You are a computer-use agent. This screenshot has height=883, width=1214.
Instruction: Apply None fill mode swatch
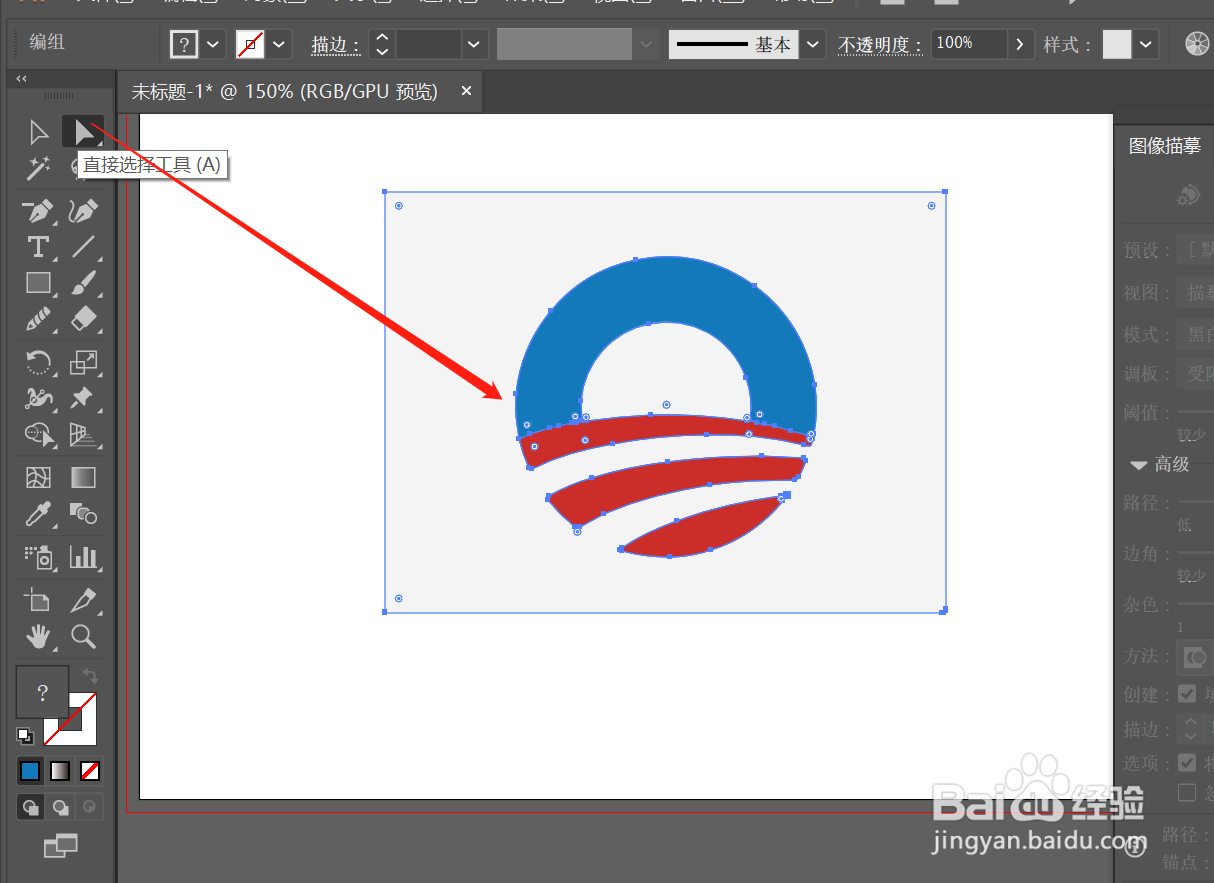(x=90, y=771)
